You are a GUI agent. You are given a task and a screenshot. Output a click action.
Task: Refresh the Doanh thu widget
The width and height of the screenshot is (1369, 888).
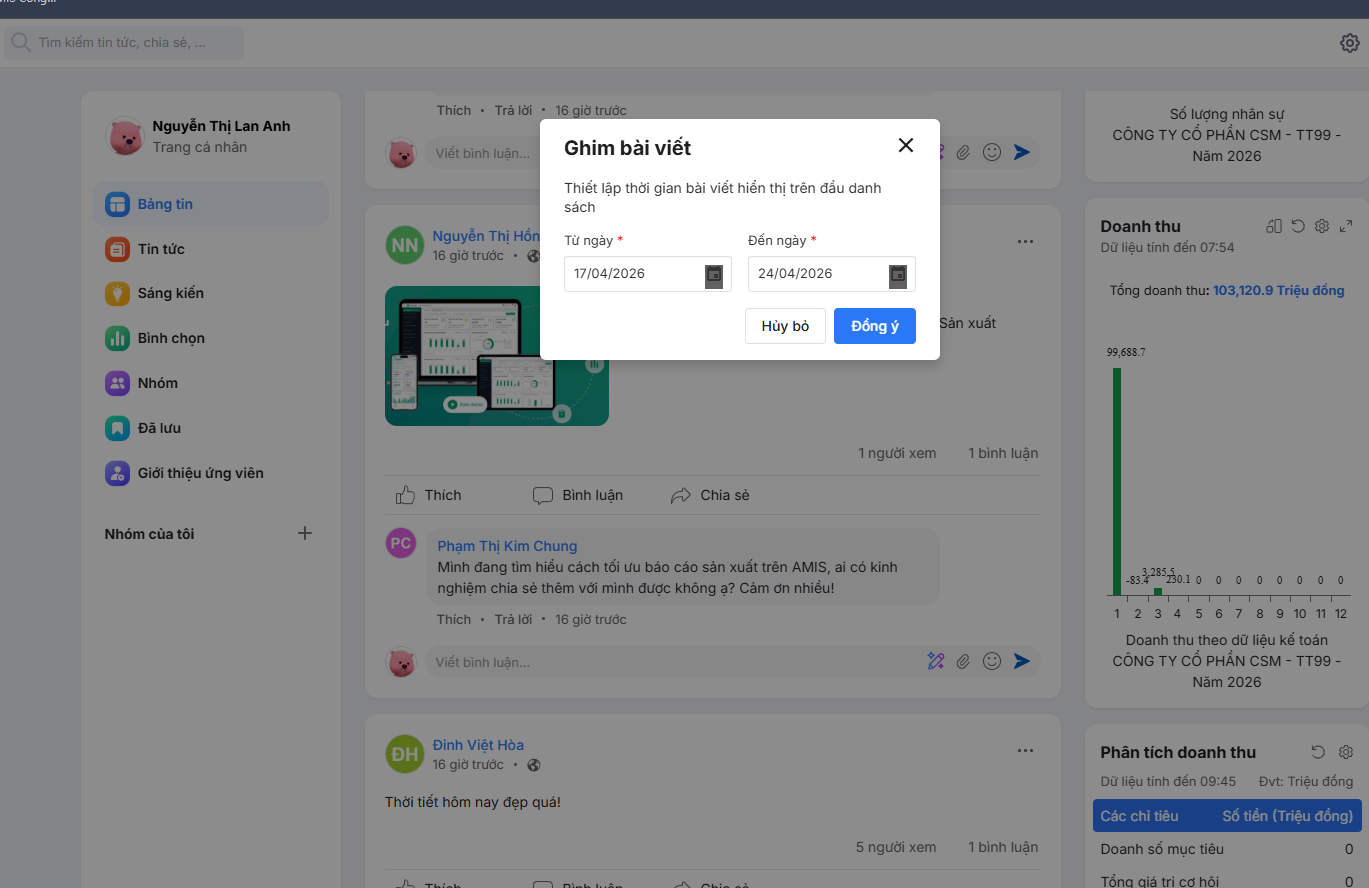click(1298, 226)
